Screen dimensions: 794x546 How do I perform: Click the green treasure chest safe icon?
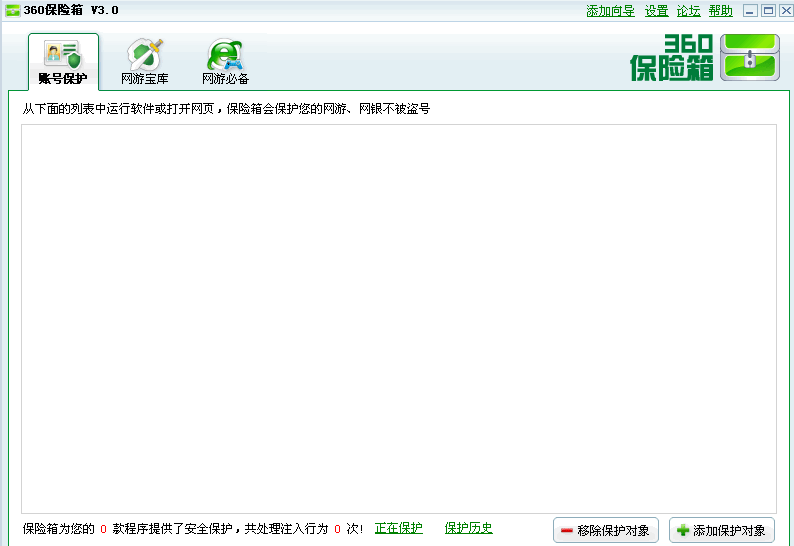click(x=750, y=58)
